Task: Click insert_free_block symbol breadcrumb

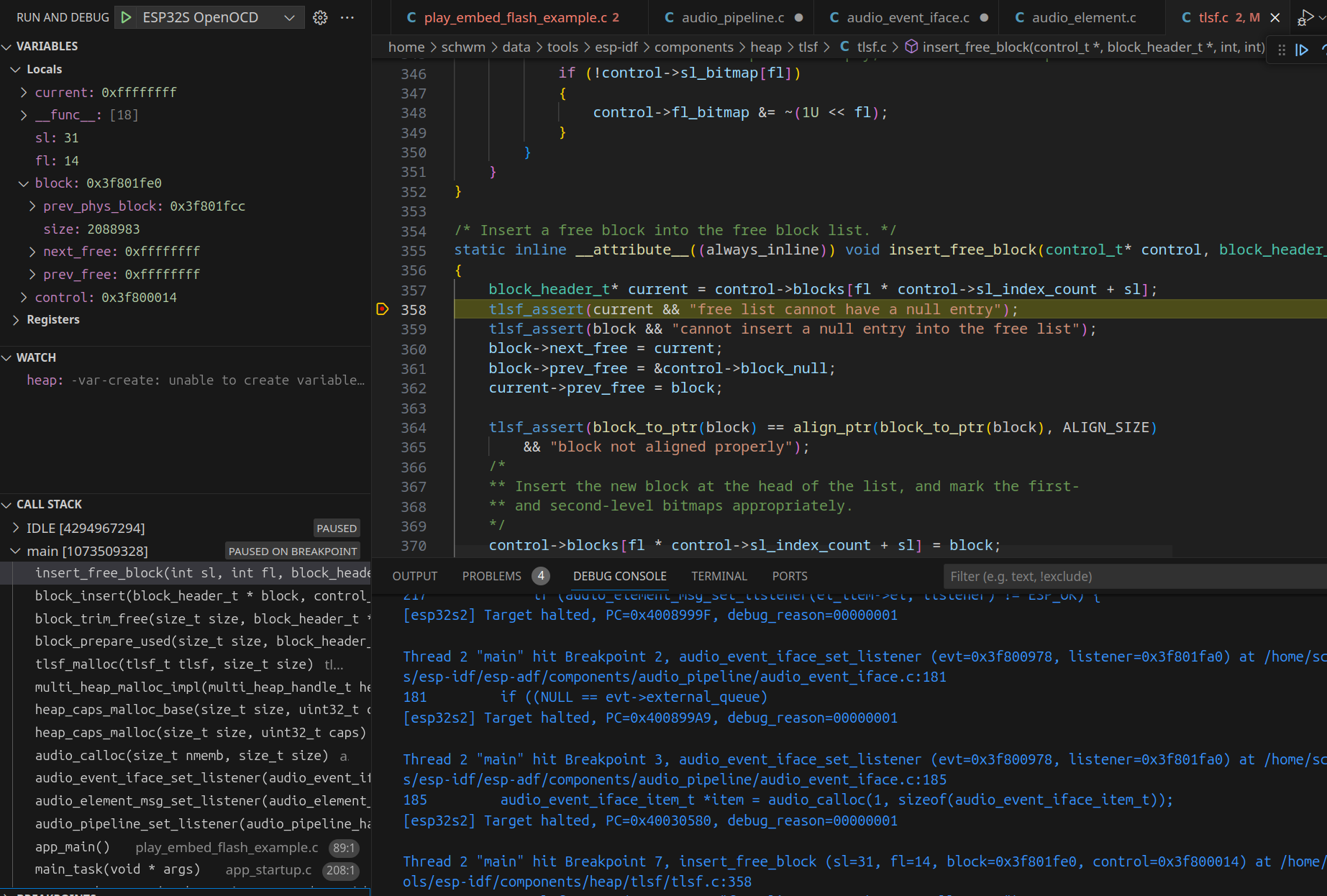Action: pos(1085,47)
